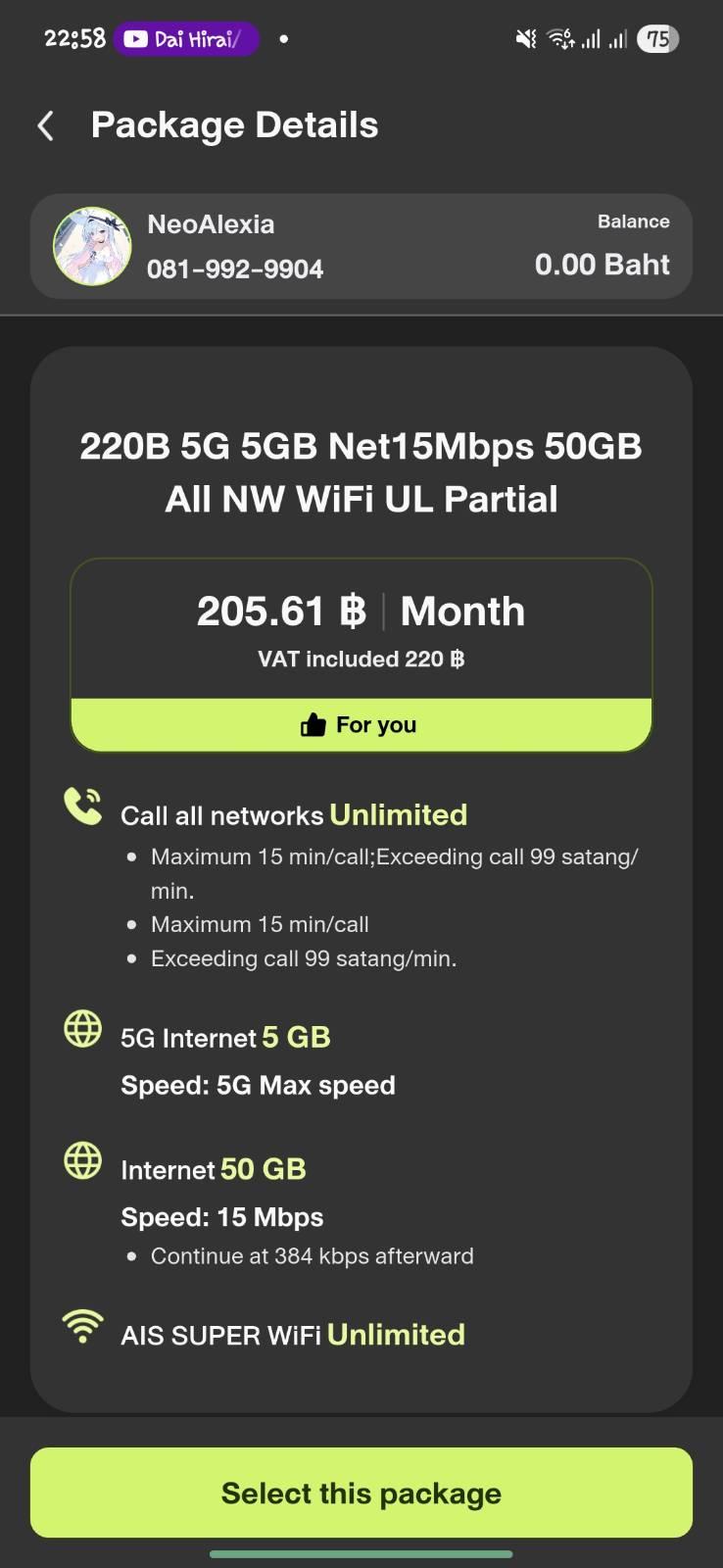
Task: Tap the 0.00 Baht balance
Action: (602, 265)
